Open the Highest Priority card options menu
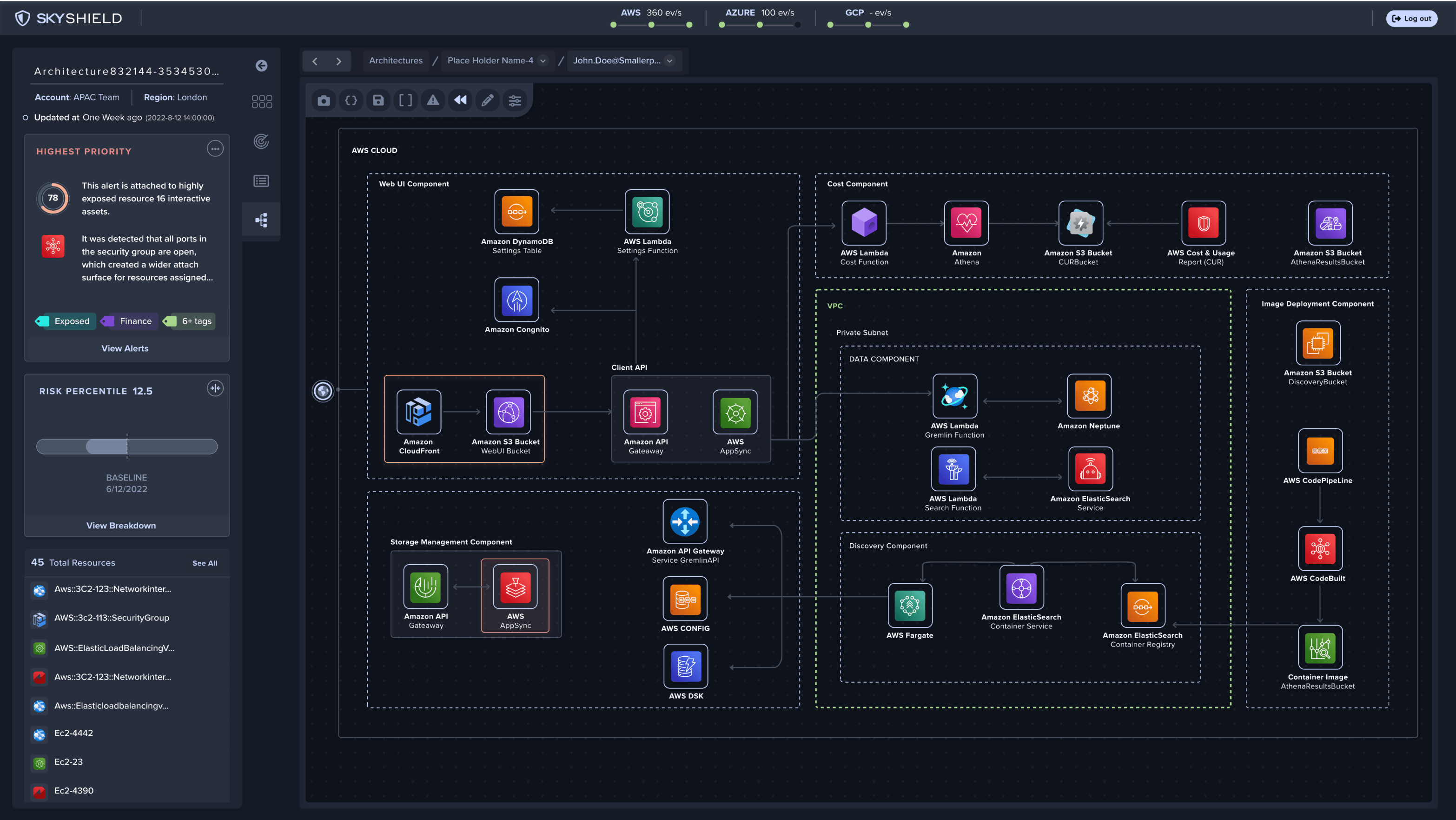 click(x=215, y=149)
